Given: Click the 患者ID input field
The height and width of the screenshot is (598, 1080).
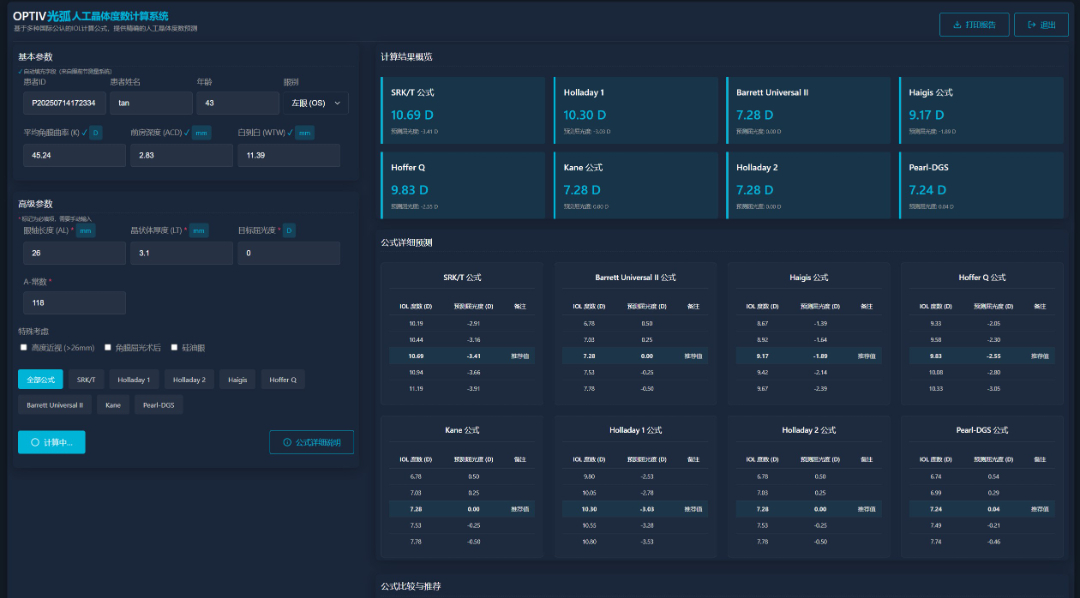Looking at the screenshot, I should [x=64, y=103].
